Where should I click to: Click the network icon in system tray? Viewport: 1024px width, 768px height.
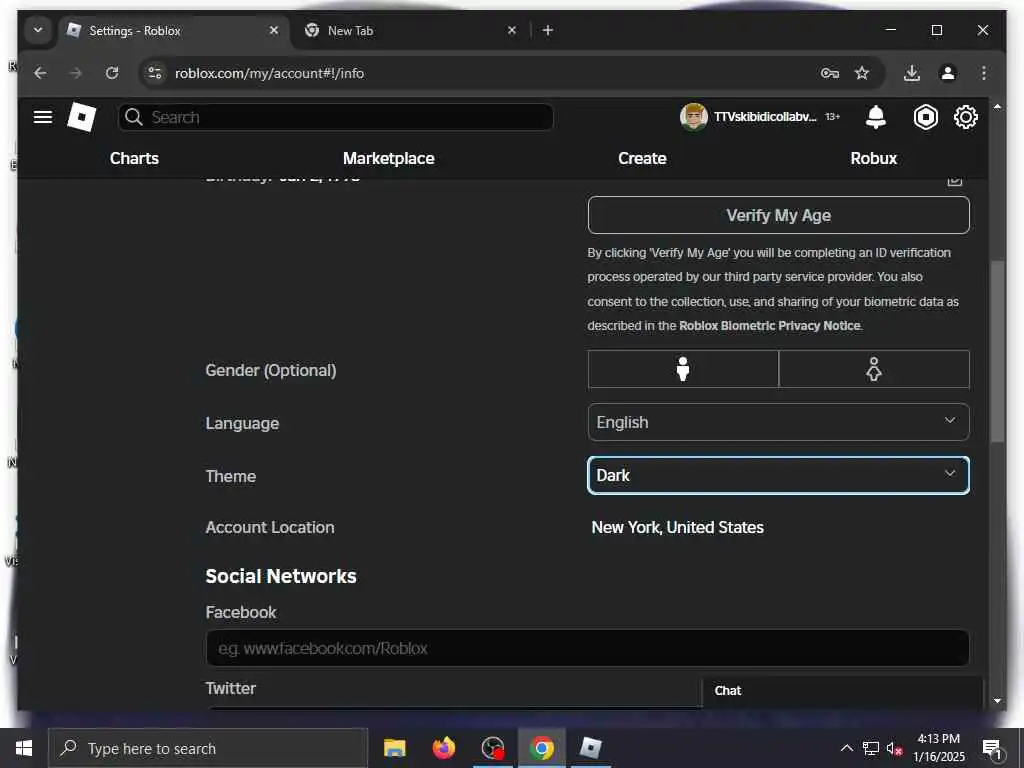[x=871, y=748]
